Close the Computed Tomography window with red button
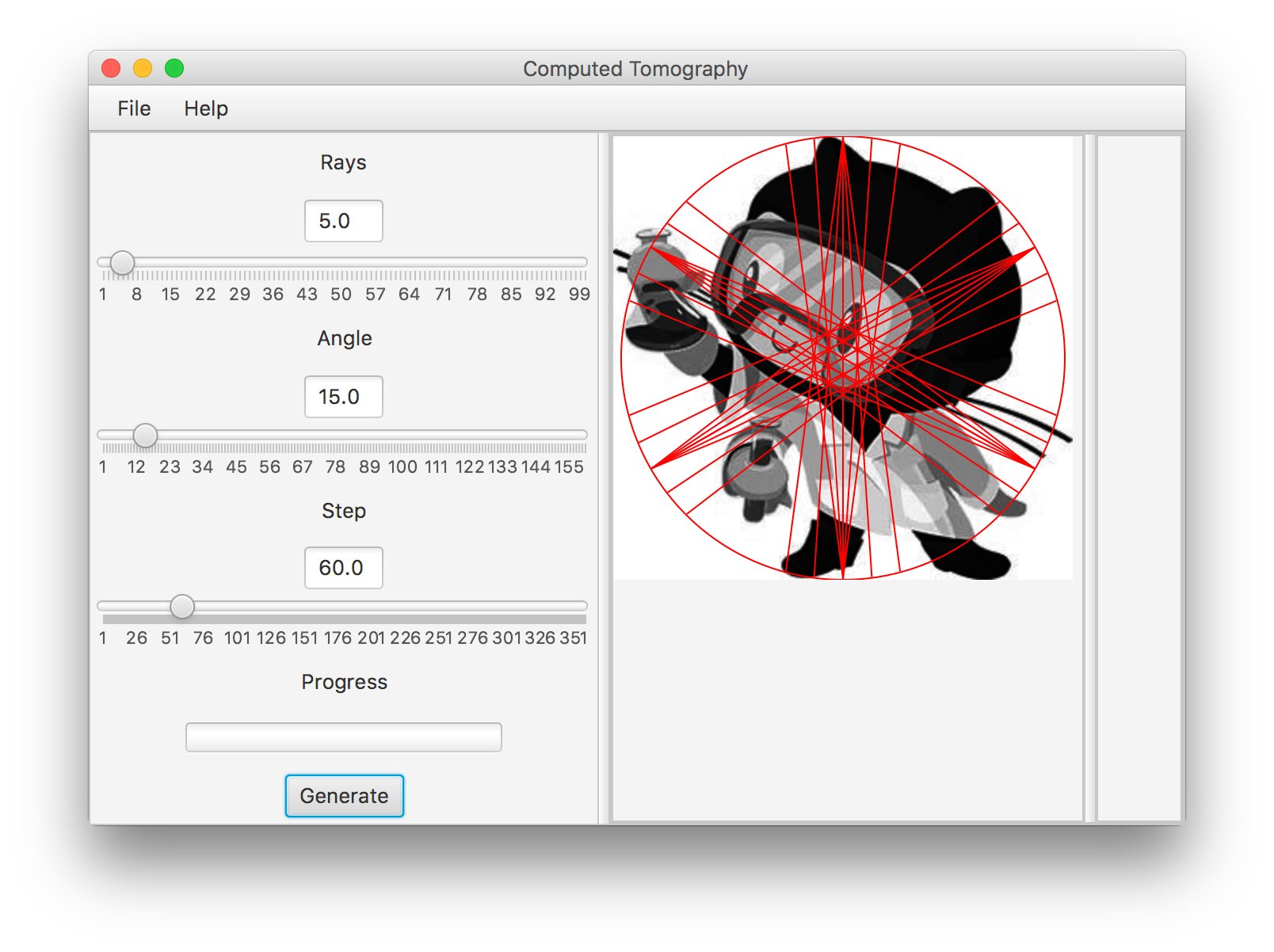The image size is (1274, 952). coord(111,69)
